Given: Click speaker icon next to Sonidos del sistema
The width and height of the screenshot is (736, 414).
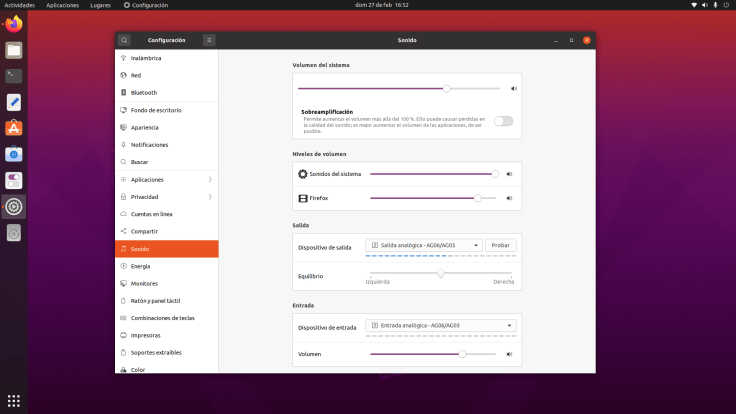Looking at the screenshot, I should click(509, 174).
